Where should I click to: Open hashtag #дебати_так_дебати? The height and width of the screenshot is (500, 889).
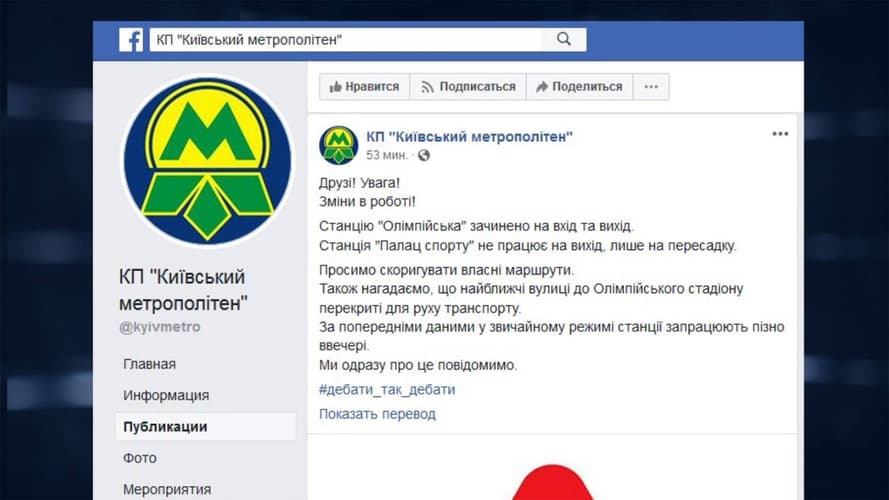pos(387,389)
